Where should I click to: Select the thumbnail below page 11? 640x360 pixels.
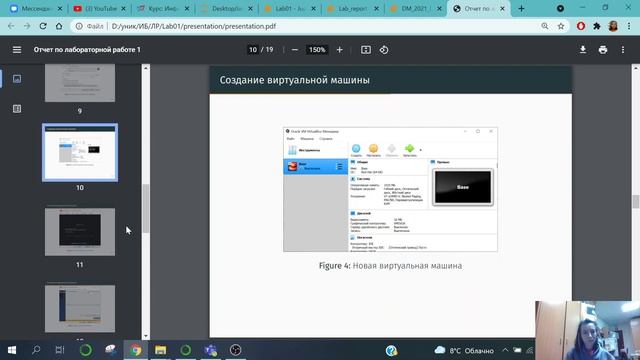point(80,309)
